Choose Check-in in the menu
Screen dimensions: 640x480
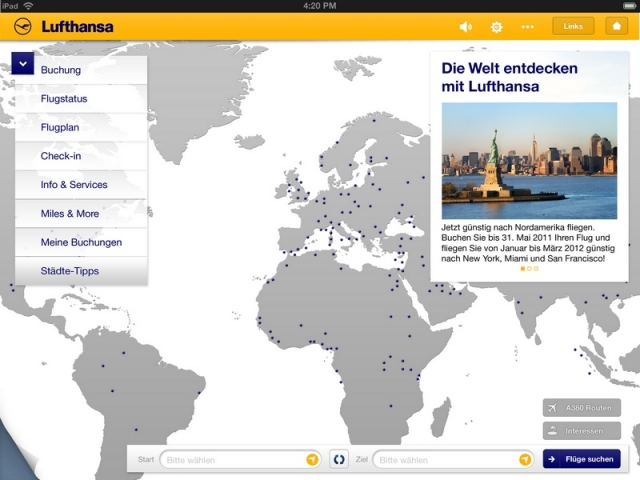click(81, 156)
